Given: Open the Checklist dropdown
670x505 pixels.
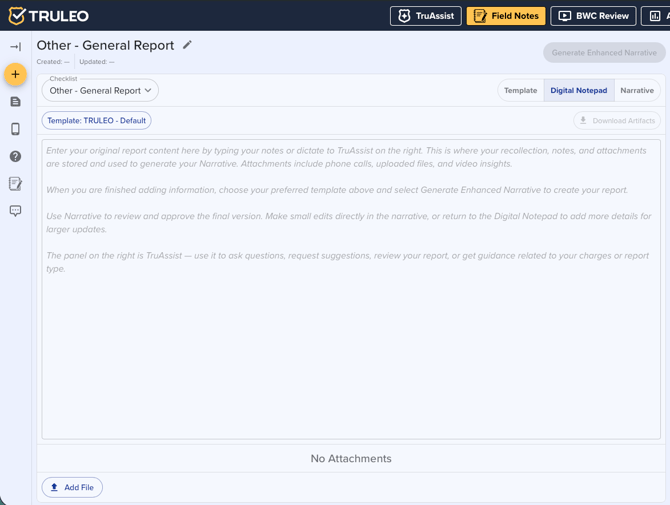Looking at the screenshot, I should [100, 91].
